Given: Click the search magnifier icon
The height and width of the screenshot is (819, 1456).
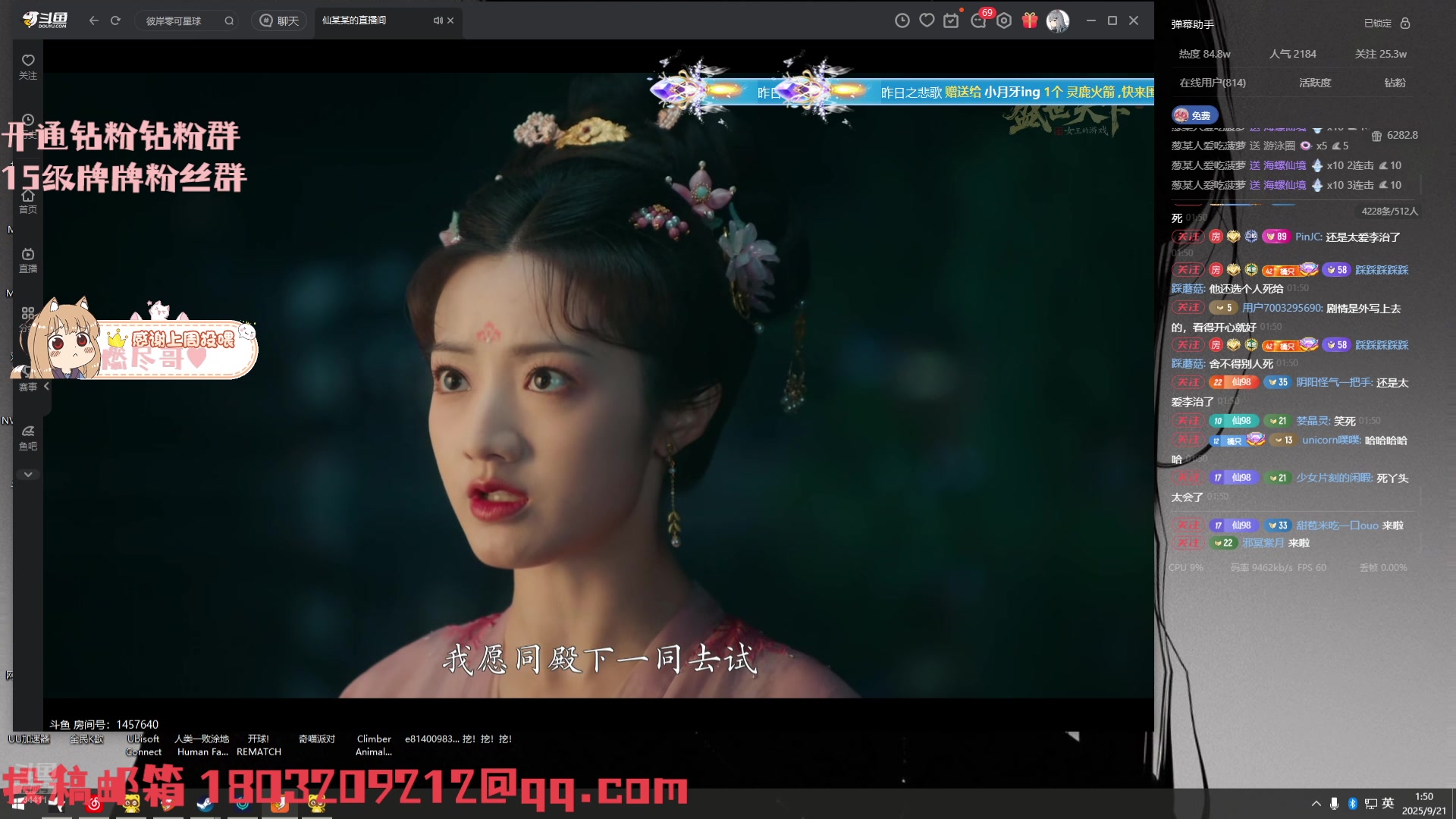Looking at the screenshot, I should click(229, 20).
